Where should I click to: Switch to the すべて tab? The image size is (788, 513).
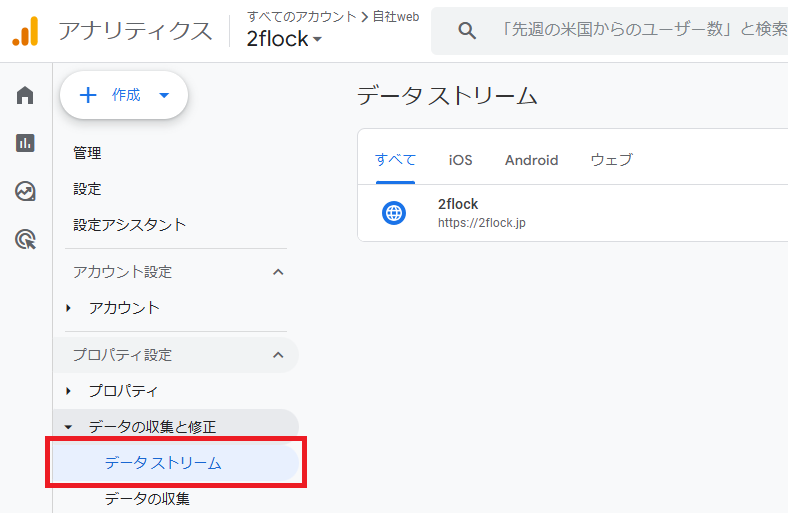pyautogui.click(x=396, y=160)
